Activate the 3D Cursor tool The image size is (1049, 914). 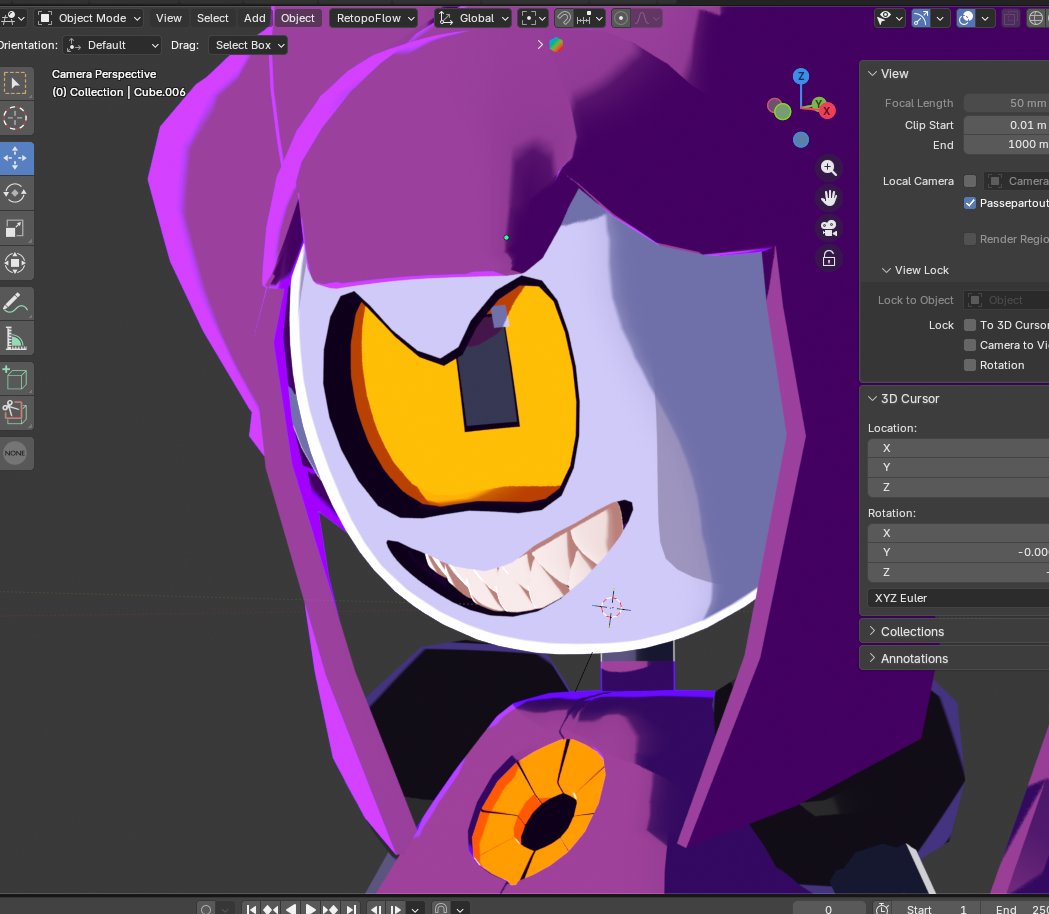coord(15,118)
